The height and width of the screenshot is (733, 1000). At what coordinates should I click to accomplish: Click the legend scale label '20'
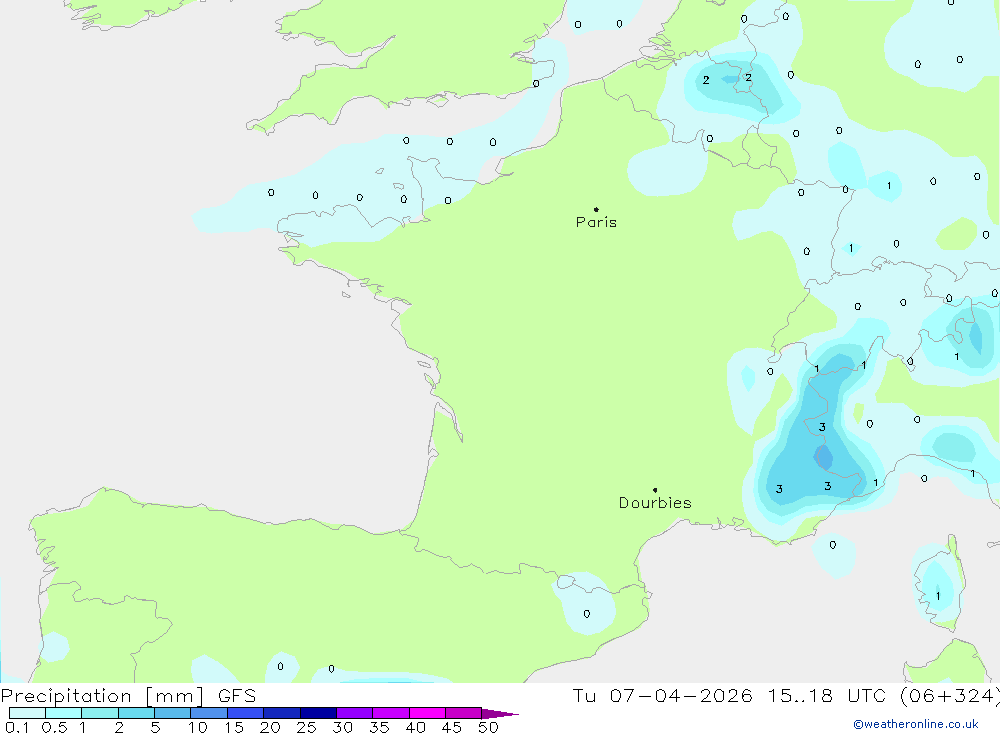tap(270, 727)
